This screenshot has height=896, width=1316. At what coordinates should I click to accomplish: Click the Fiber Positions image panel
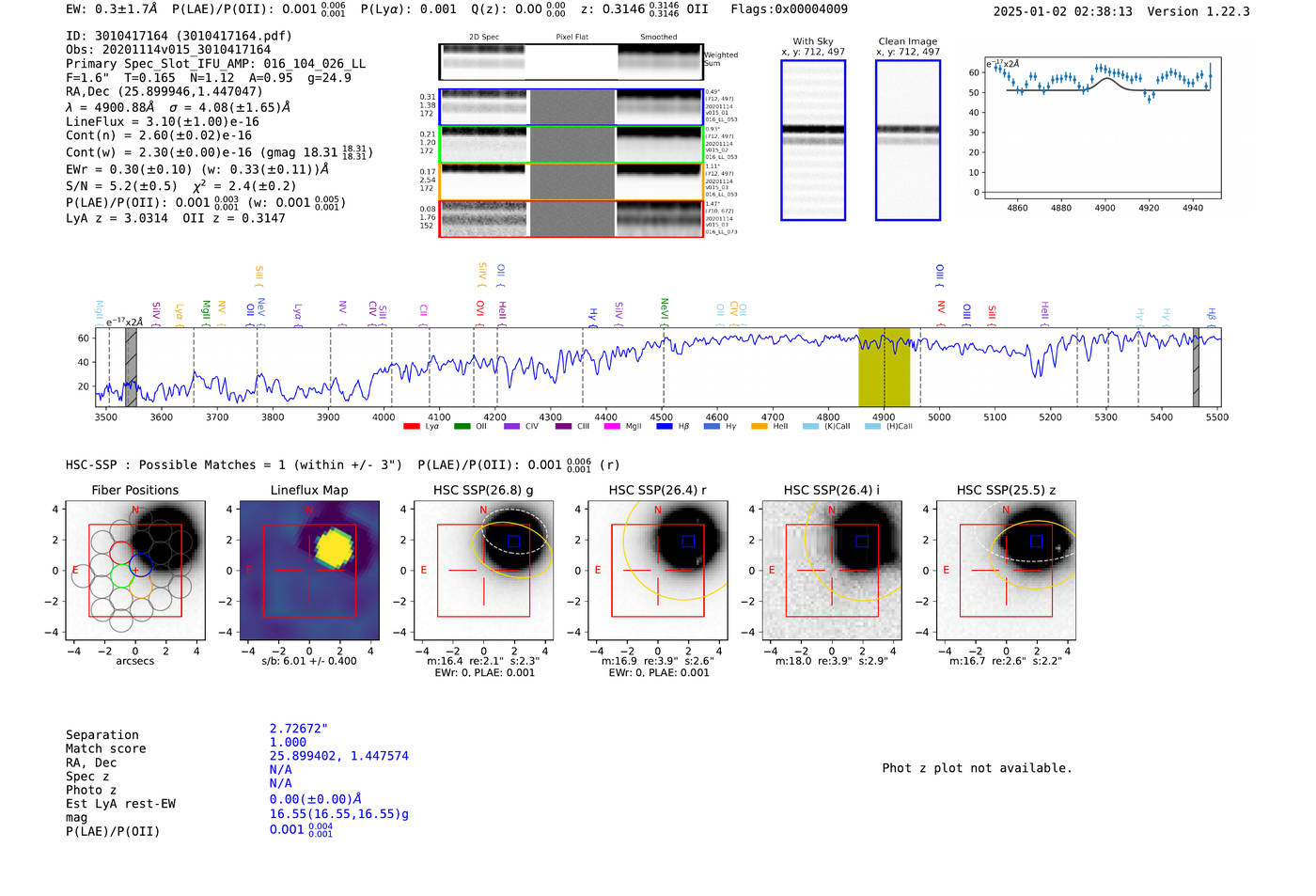coord(135,571)
